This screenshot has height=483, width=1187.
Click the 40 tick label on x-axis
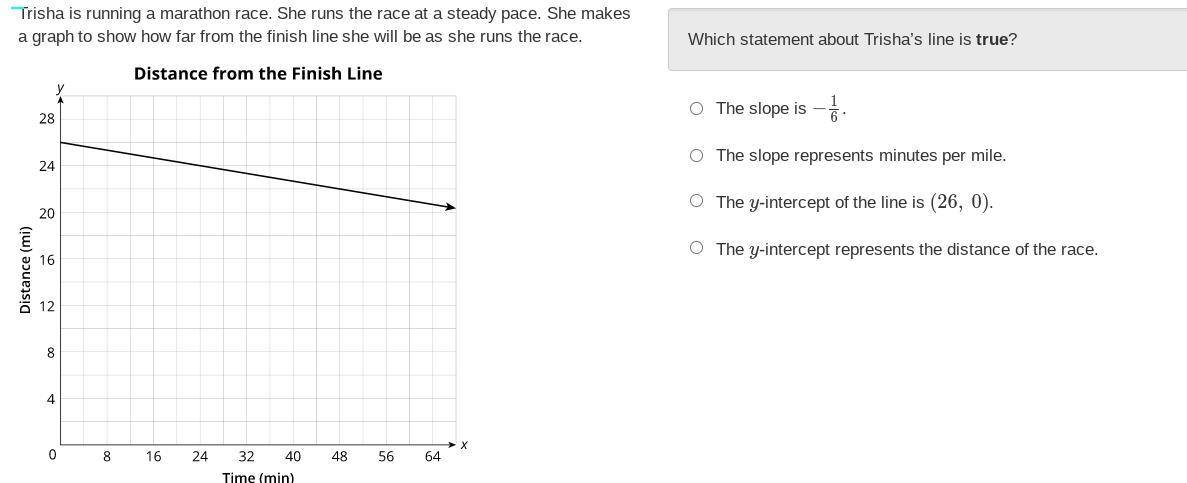pyautogui.click(x=293, y=457)
